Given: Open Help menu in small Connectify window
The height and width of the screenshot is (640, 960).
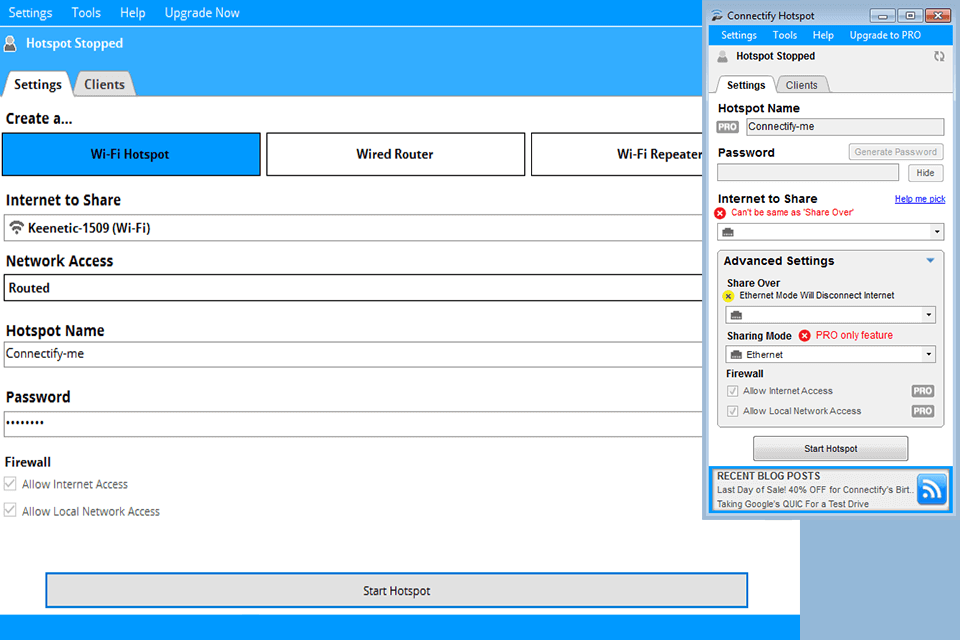Looking at the screenshot, I should pyautogui.click(x=823, y=36).
